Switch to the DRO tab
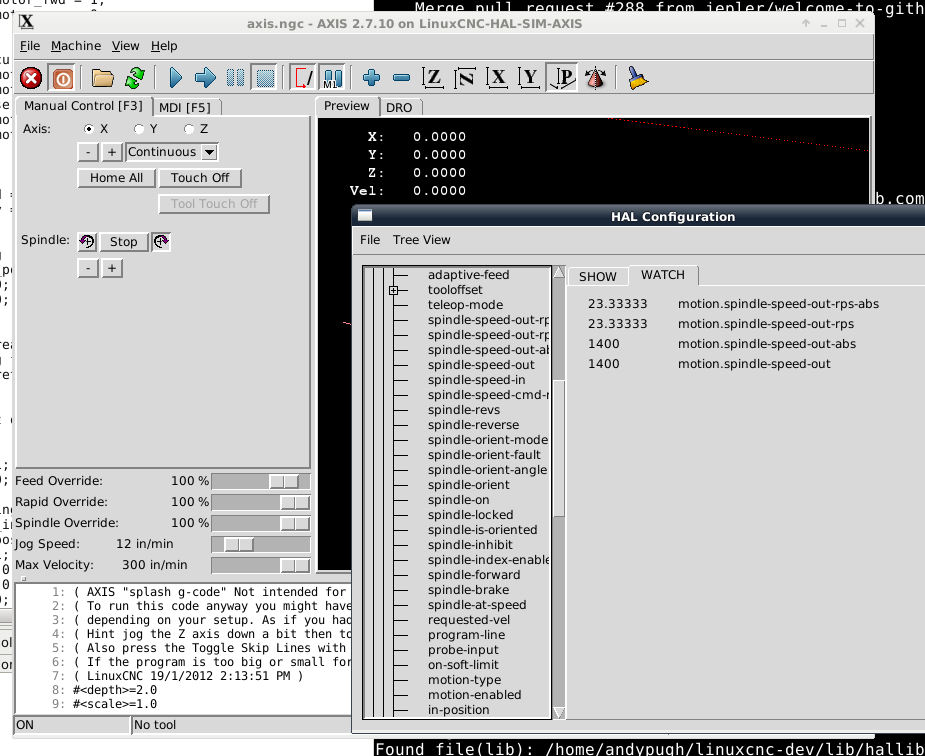The image size is (925, 756). pos(399,108)
